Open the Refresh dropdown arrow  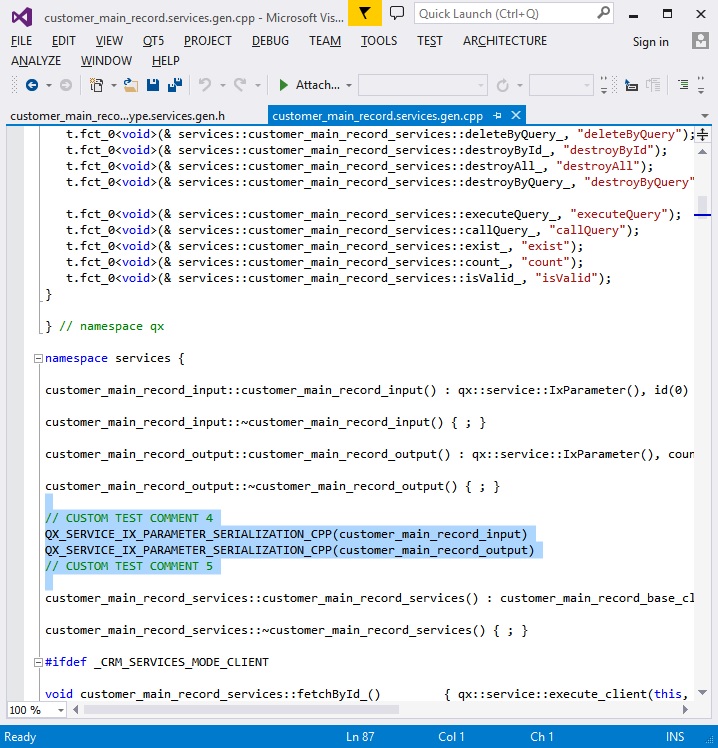click(x=520, y=86)
